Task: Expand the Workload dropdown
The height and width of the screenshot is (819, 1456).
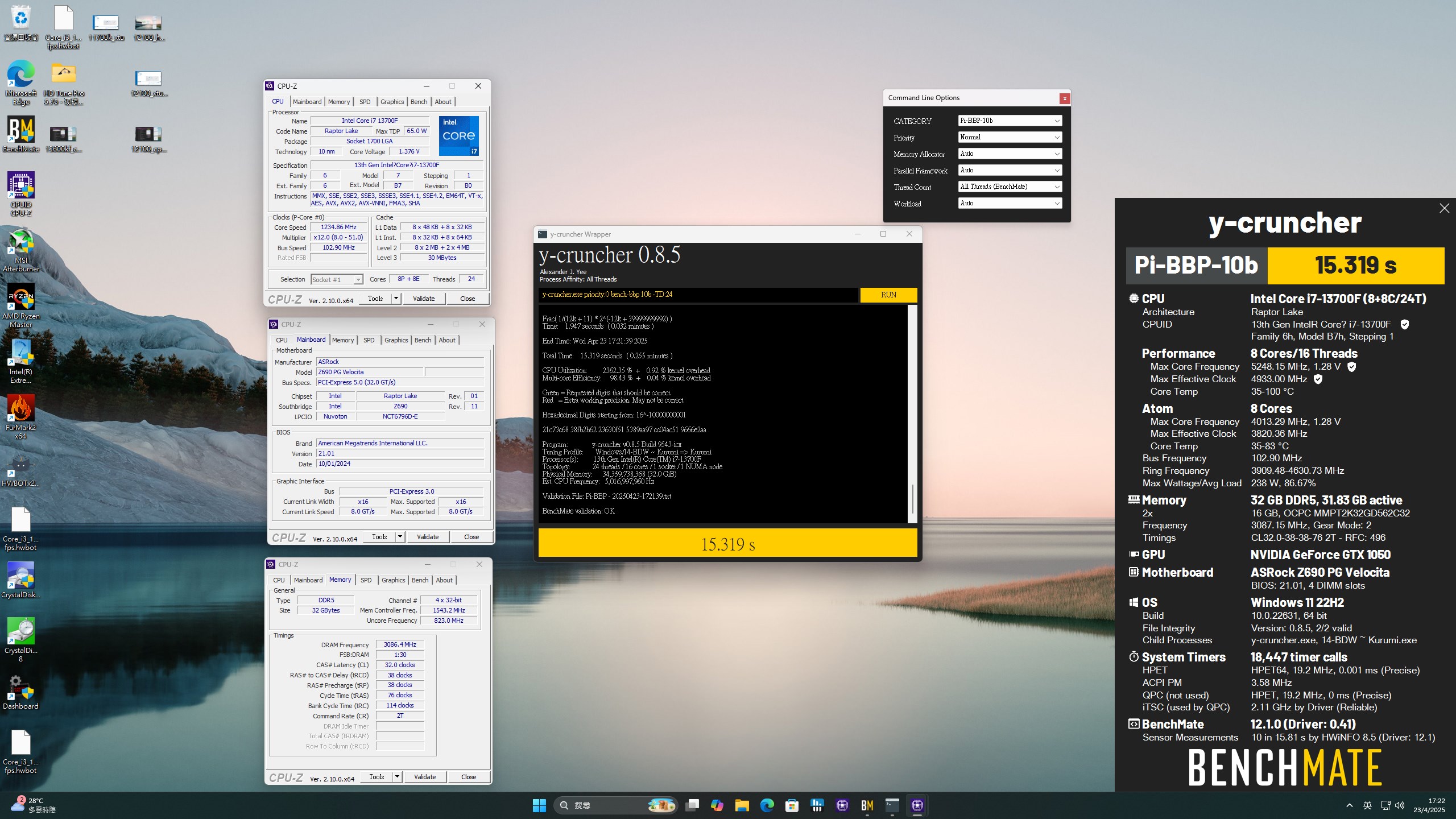Action: pos(1010,203)
